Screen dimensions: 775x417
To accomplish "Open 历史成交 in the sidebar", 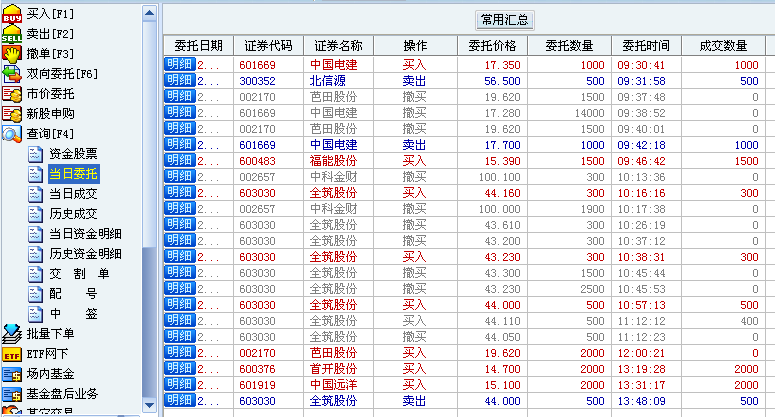I will coord(73,214).
